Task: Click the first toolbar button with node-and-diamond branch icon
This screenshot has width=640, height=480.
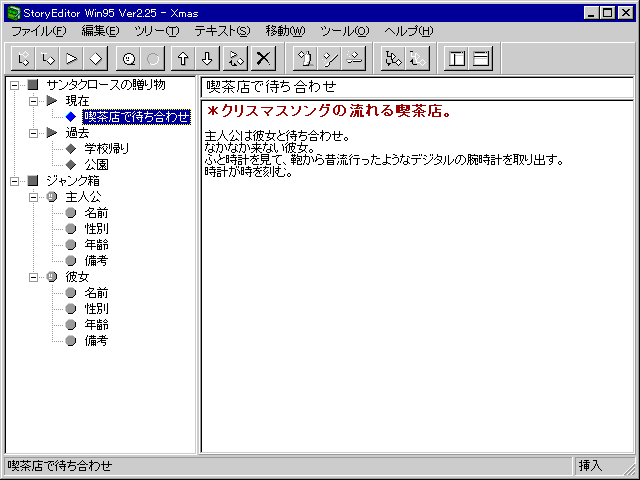Action: pyautogui.click(x=23, y=59)
